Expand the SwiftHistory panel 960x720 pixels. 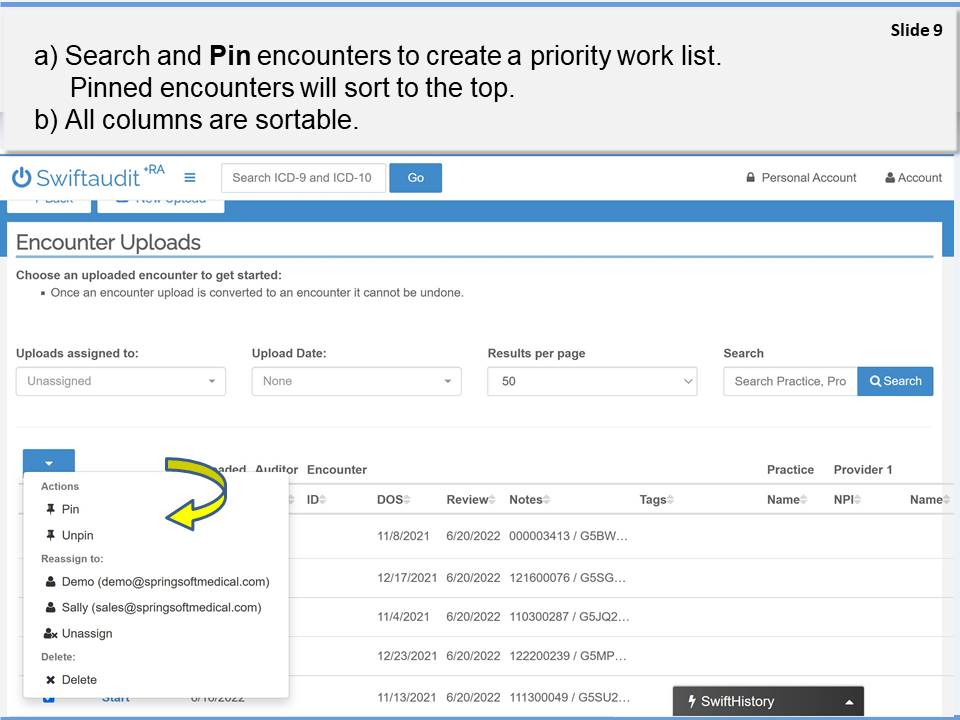[x=848, y=702]
